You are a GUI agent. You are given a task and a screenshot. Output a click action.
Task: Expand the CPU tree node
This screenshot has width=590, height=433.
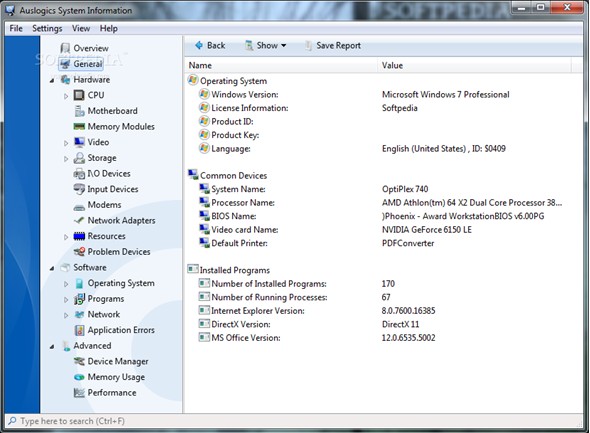tap(66, 96)
